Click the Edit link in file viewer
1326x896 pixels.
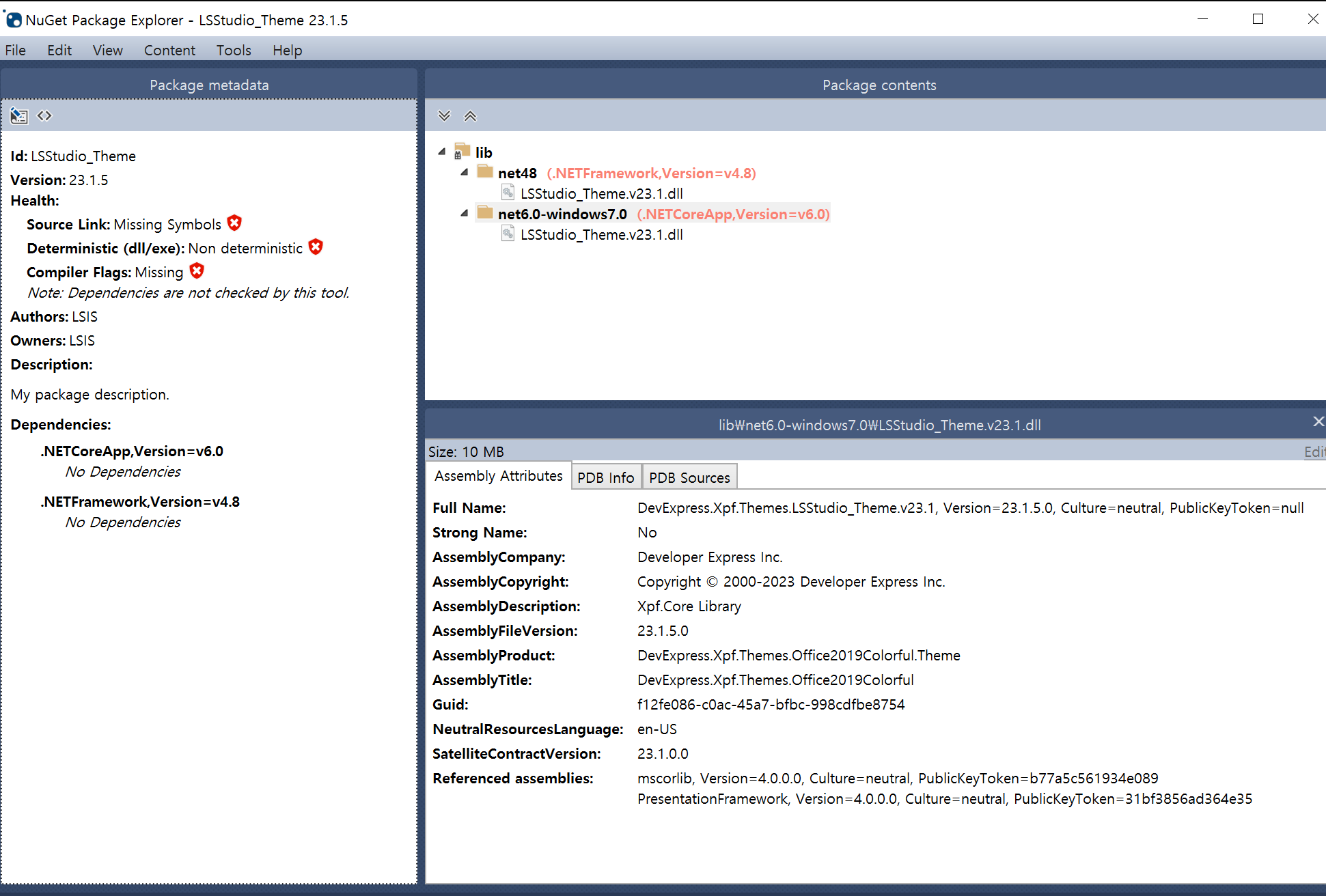pyautogui.click(x=1314, y=452)
